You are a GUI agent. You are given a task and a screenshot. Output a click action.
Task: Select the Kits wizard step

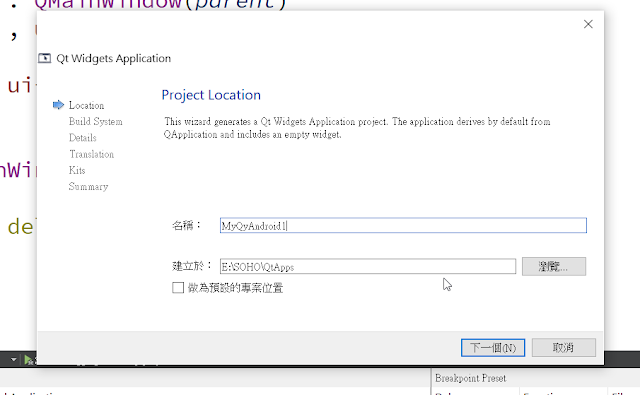point(77,170)
